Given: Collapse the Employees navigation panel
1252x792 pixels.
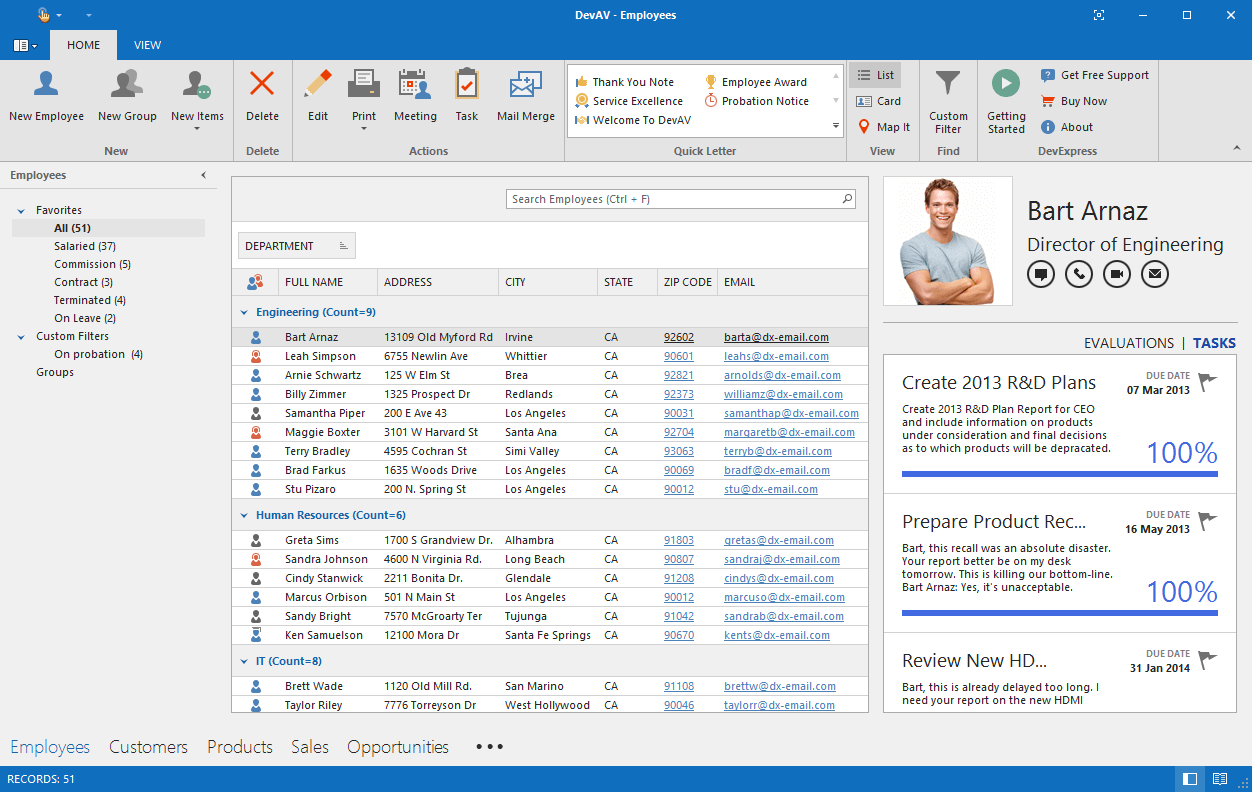Looking at the screenshot, I should click(x=204, y=175).
